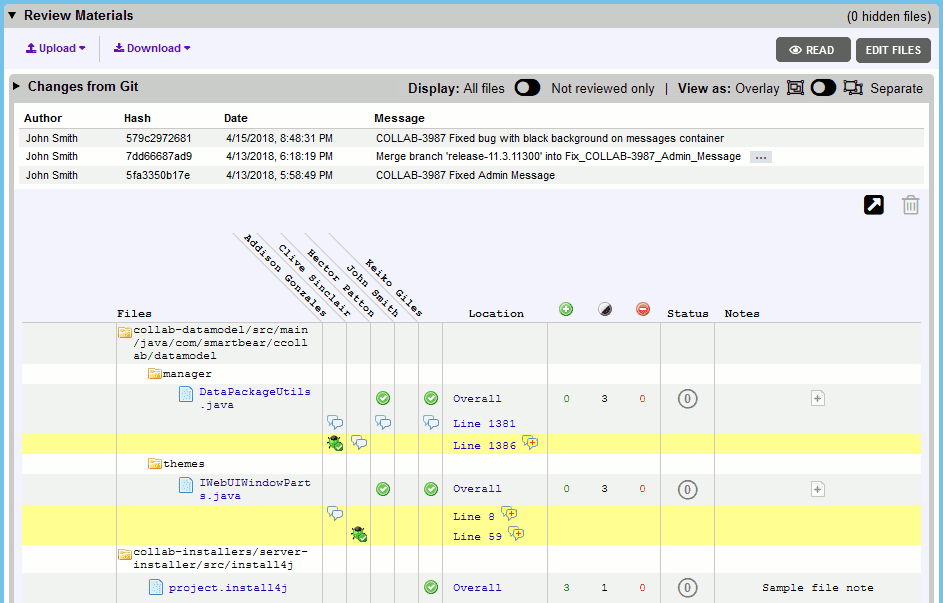Image resolution: width=943 pixels, height=603 pixels.
Task: Collapse the Review Materials section
Action: [x=12, y=16]
